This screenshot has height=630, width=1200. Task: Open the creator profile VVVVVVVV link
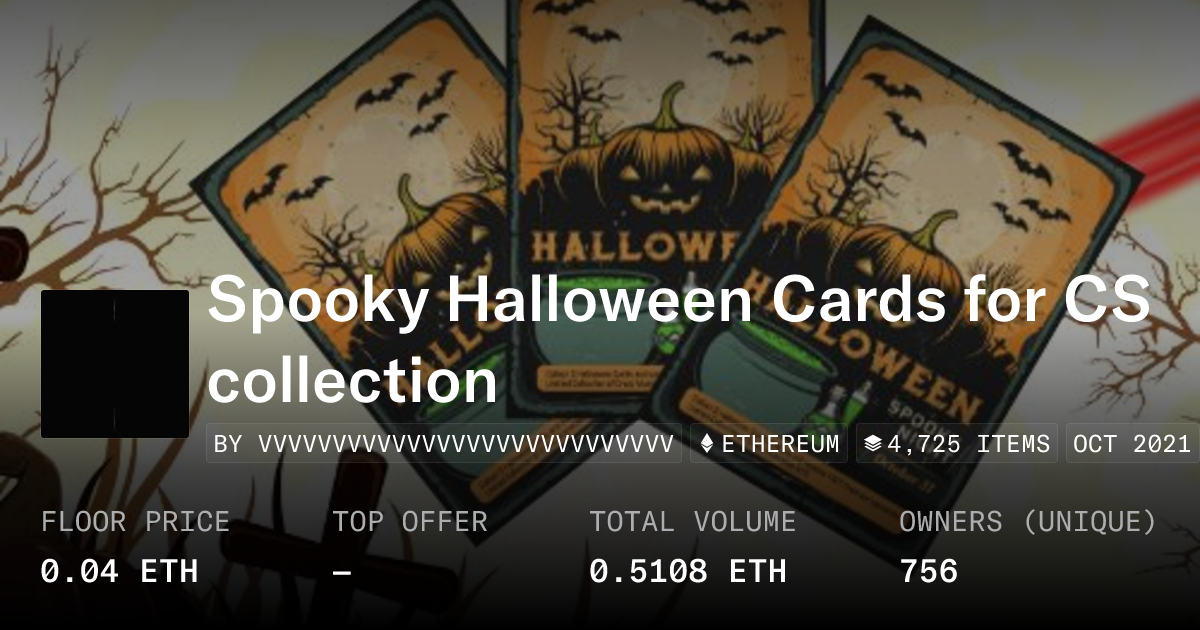click(x=444, y=444)
